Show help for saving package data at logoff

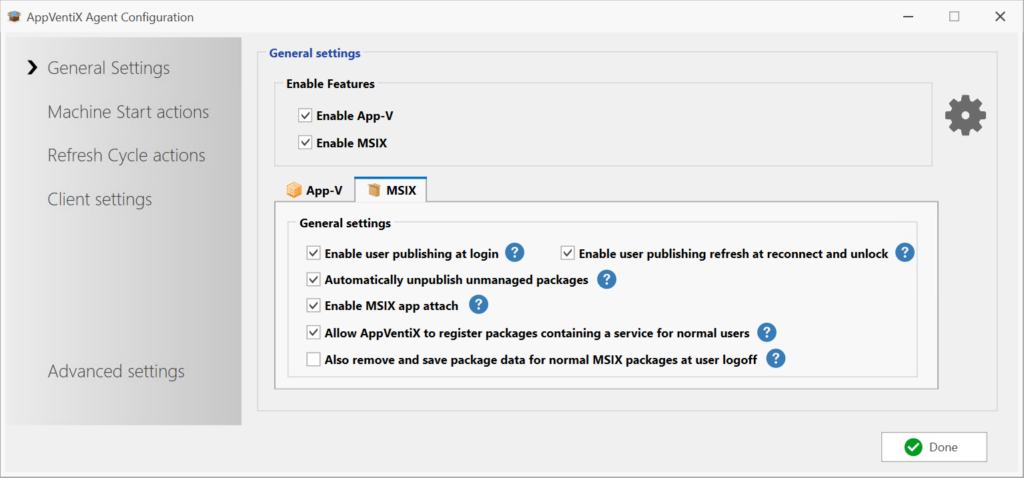(774, 359)
